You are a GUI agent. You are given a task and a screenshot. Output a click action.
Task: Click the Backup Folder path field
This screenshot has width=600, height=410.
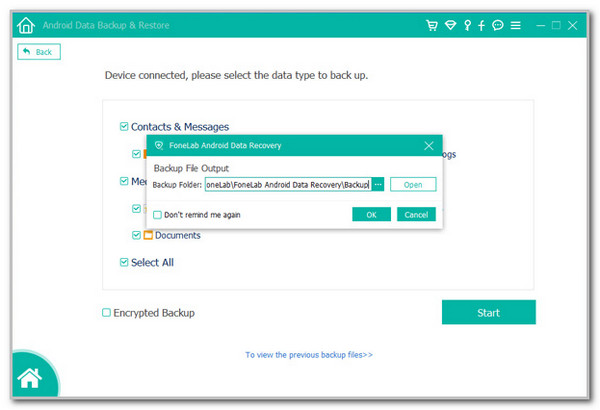[287, 185]
